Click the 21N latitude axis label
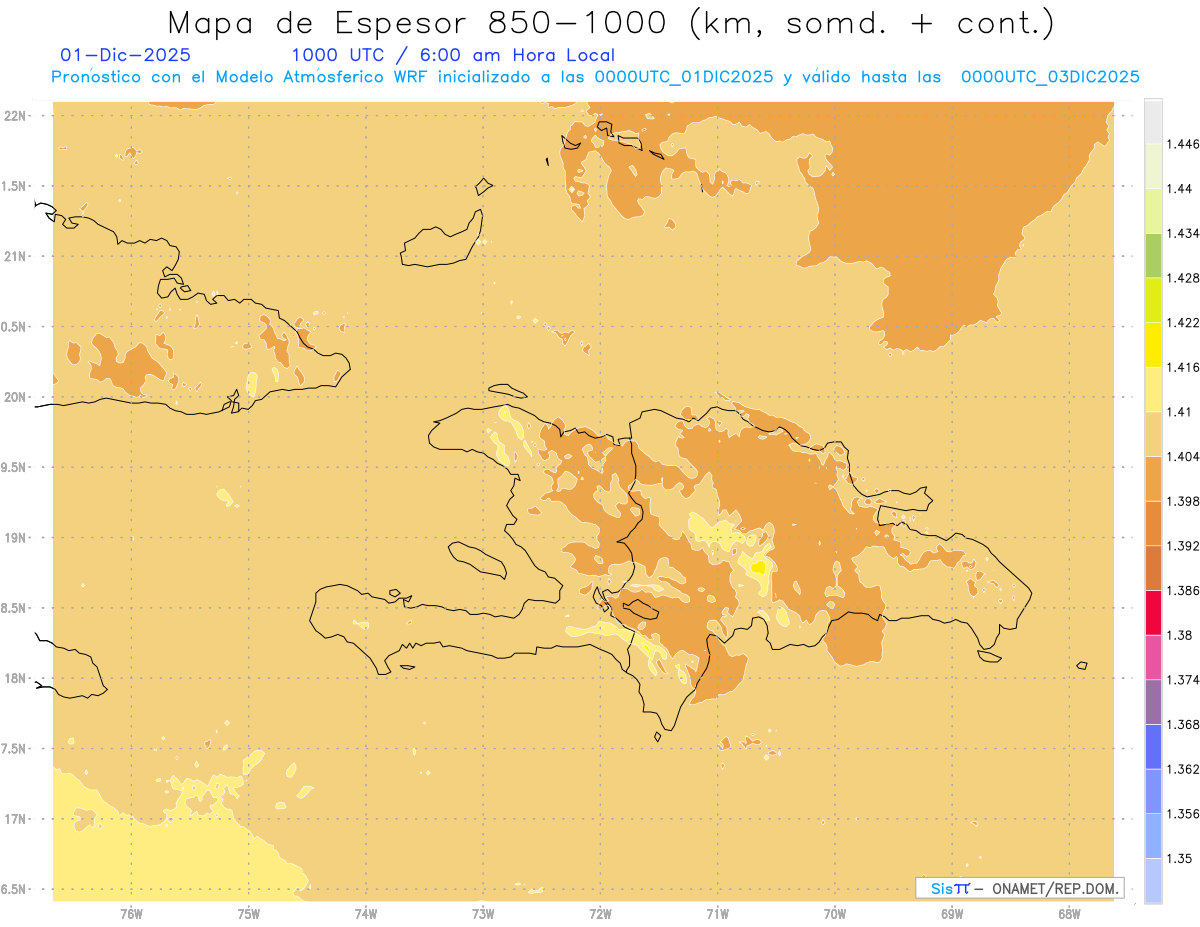 17,257
